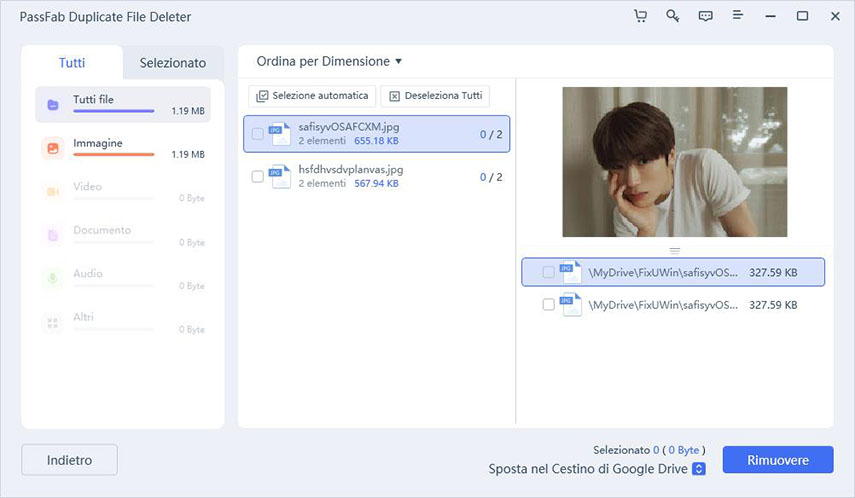Open Sposta nel Cestino di Google Drive dropdown
Screen dimensions: 855x498
coord(699,469)
